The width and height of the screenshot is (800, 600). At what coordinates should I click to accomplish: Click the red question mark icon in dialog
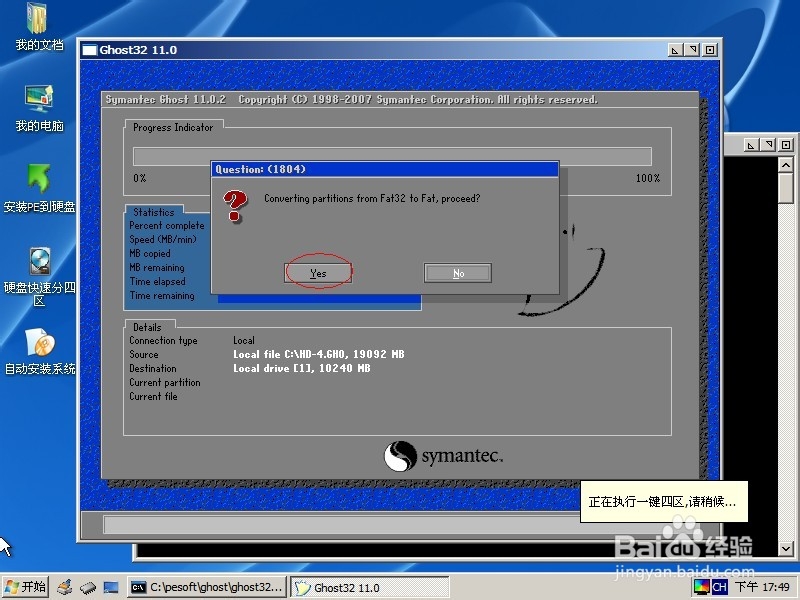pyautogui.click(x=235, y=206)
